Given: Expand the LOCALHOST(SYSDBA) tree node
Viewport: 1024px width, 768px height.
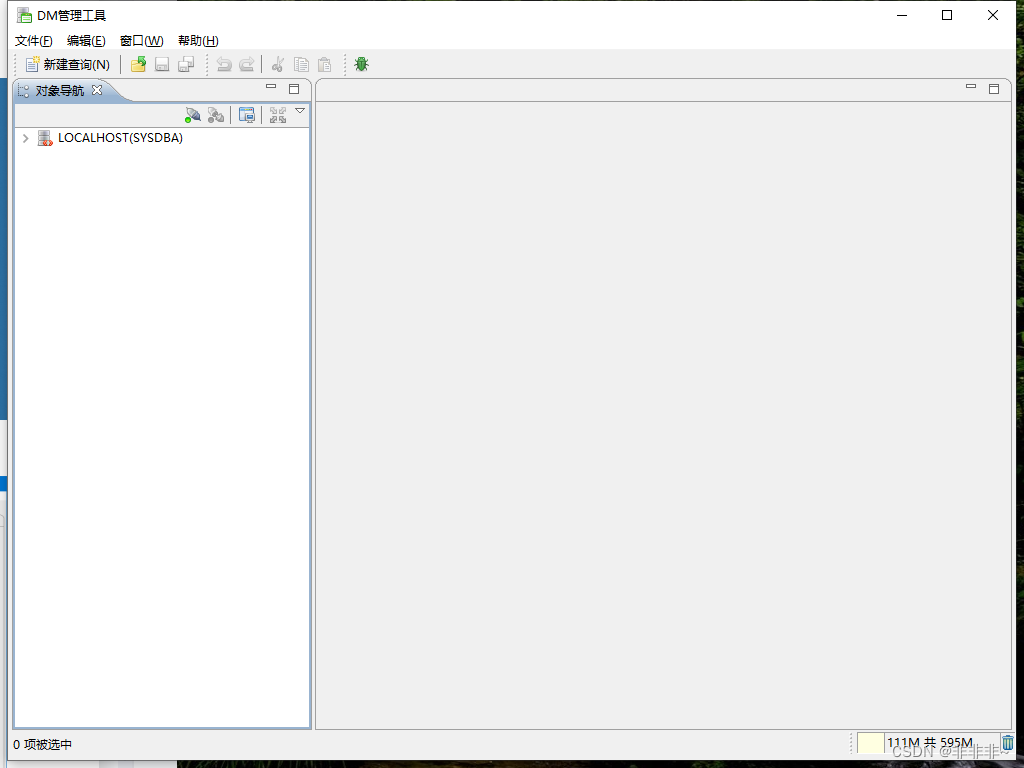Looking at the screenshot, I should (x=25, y=138).
